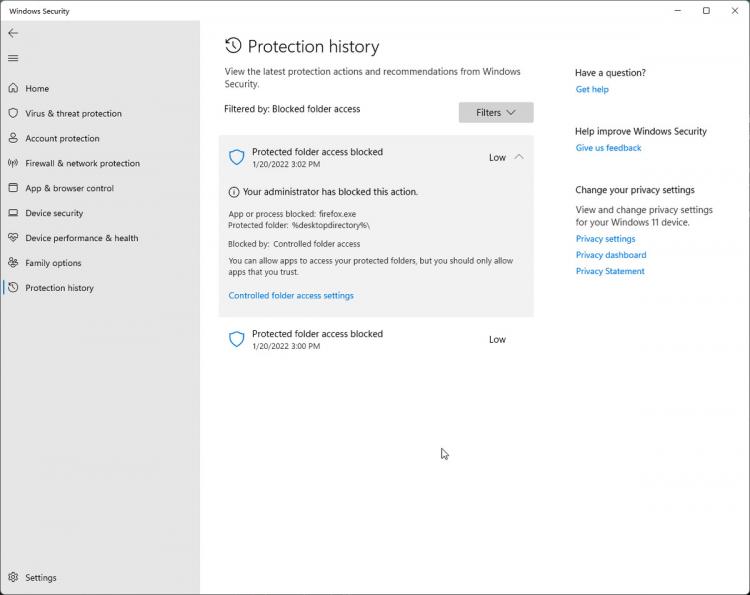Click 'Filtered by: Blocked folder access' text
This screenshot has width=750, height=595.
tap(292, 109)
